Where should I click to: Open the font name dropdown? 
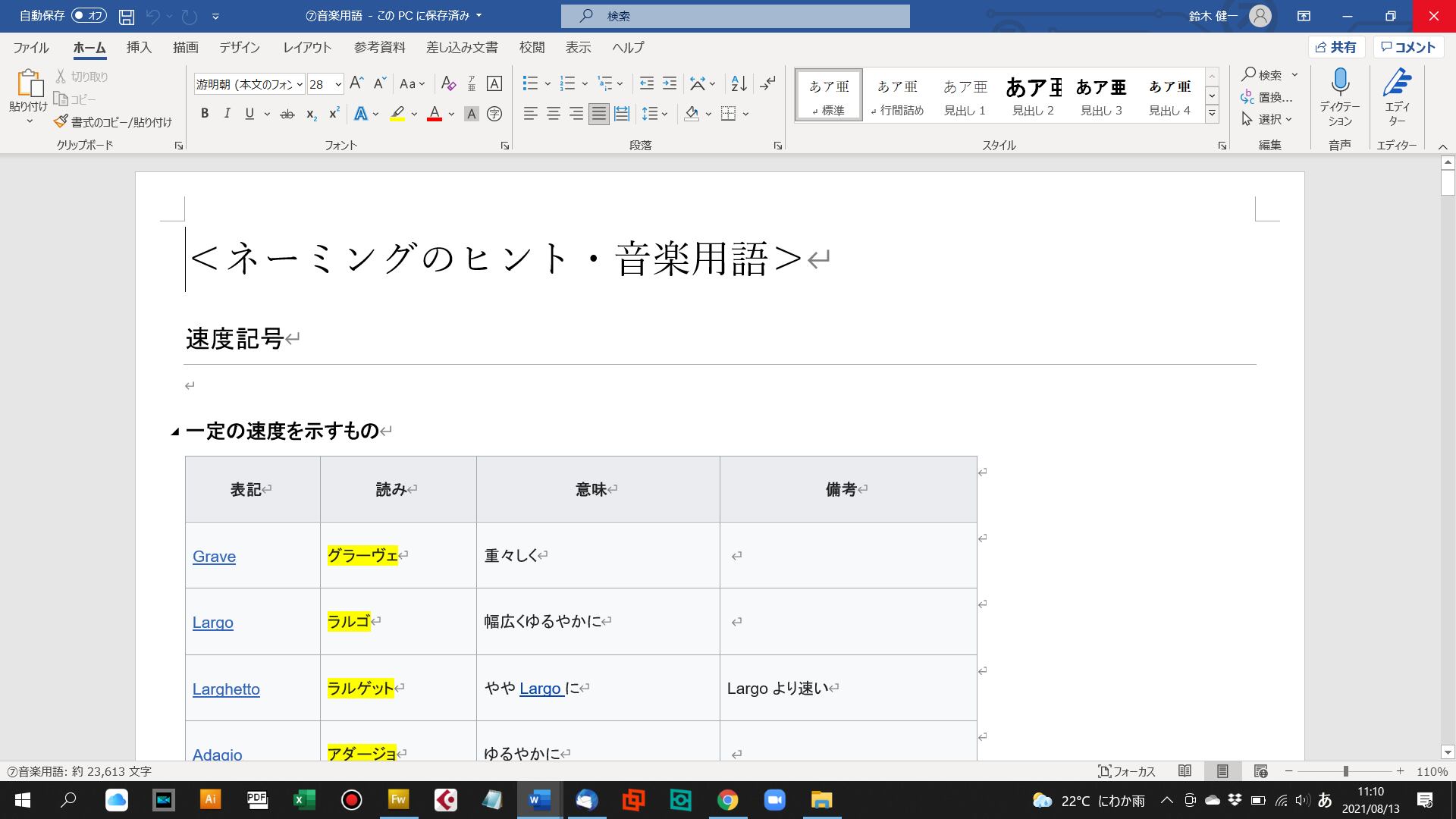pos(300,85)
